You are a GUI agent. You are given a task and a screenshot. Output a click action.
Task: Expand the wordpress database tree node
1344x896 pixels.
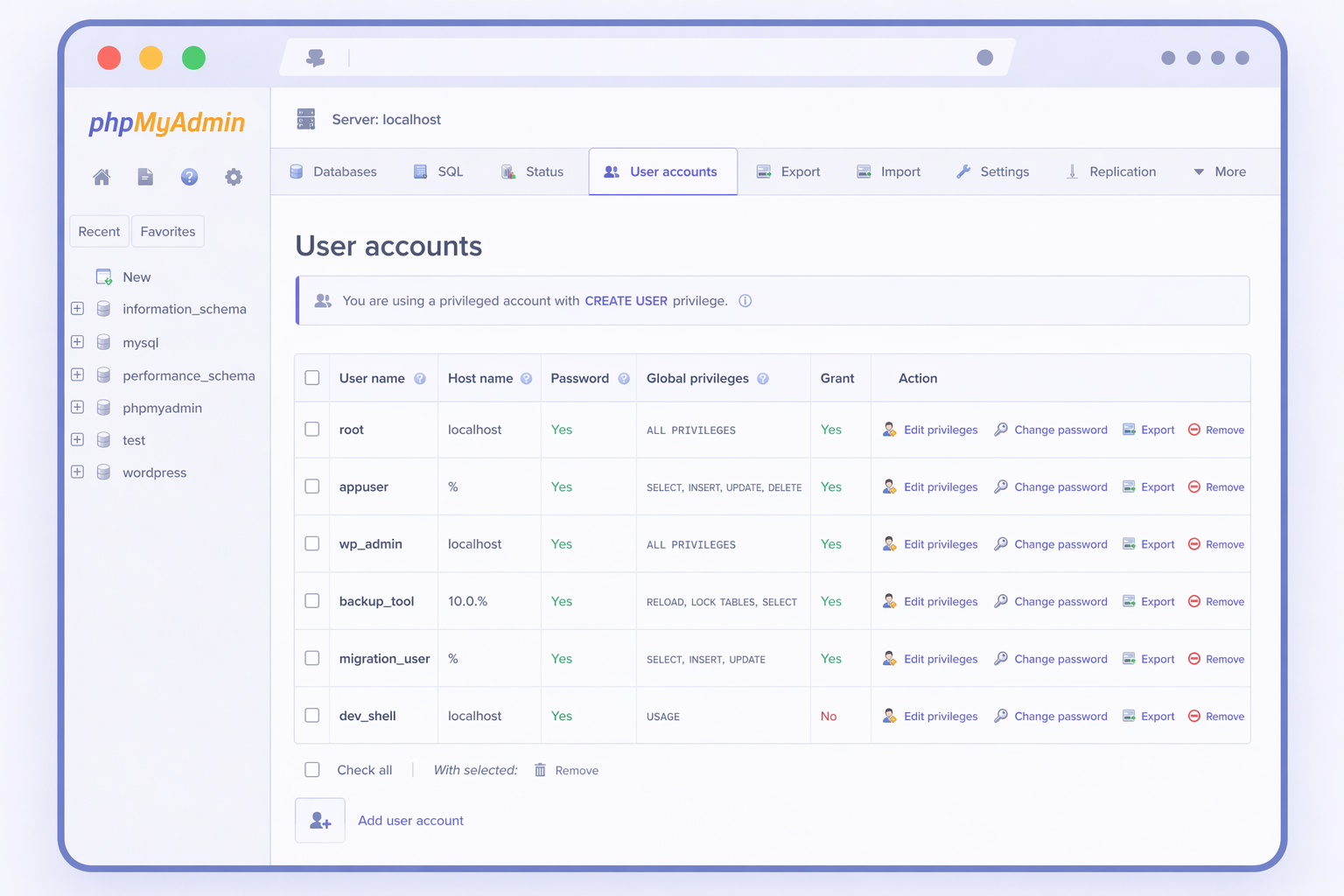(78, 472)
